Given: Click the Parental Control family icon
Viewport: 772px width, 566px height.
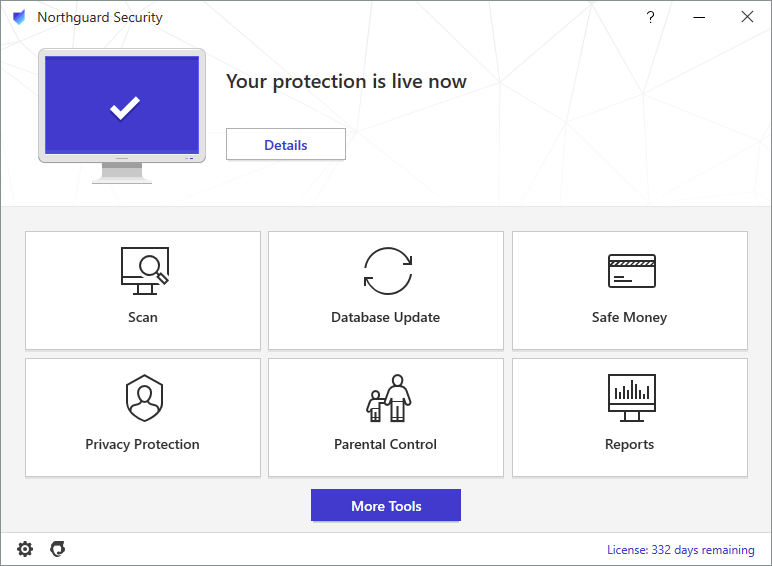Looking at the screenshot, I should pos(387,398).
